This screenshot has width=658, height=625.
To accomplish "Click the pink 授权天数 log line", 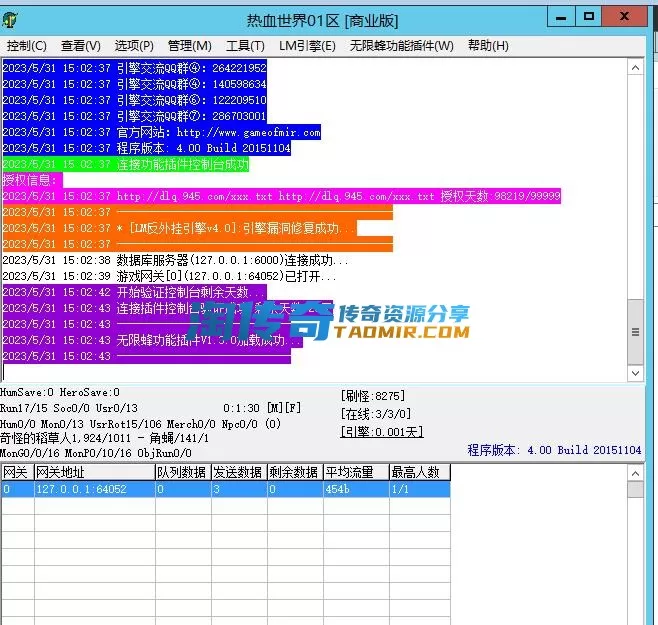I will click(x=282, y=196).
